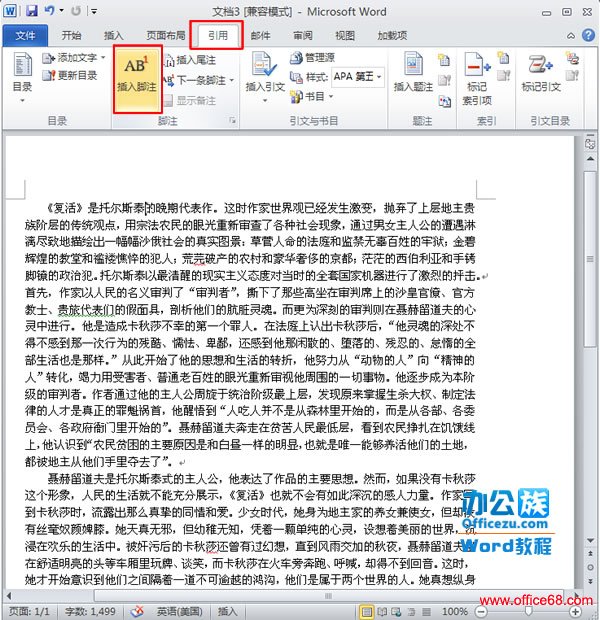Click the 标记索引项 button
Image resolution: width=600 pixels, height=620 pixels.
click(x=477, y=79)
